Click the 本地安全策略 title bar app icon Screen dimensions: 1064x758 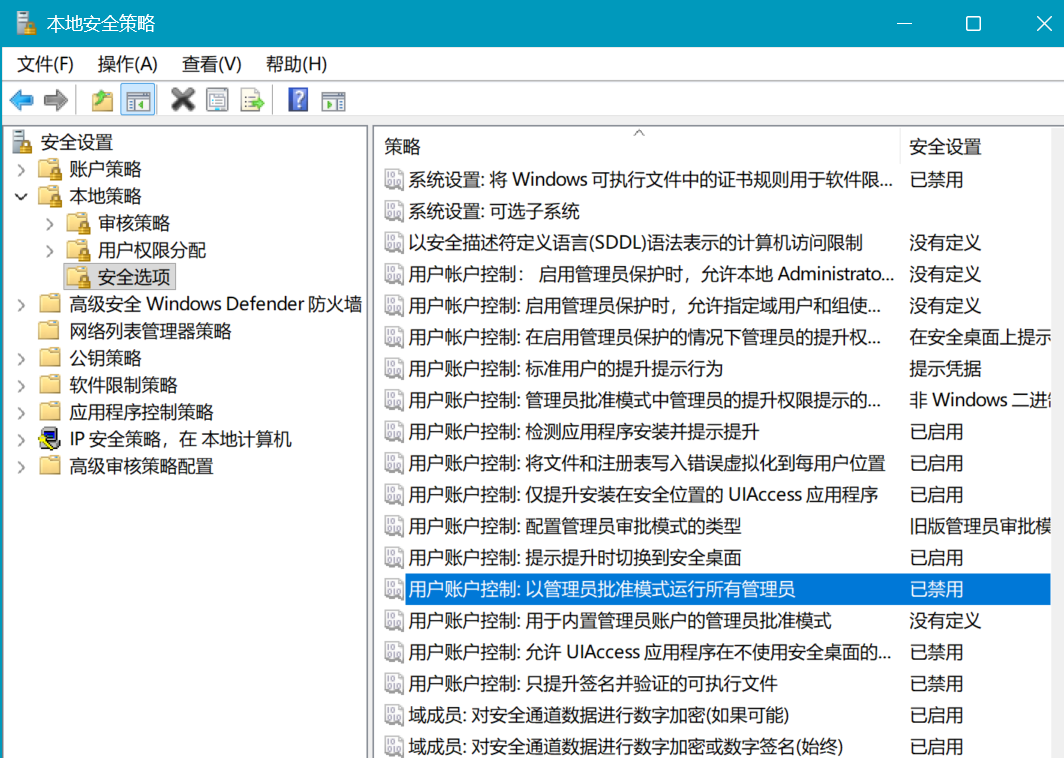point(26,23)
